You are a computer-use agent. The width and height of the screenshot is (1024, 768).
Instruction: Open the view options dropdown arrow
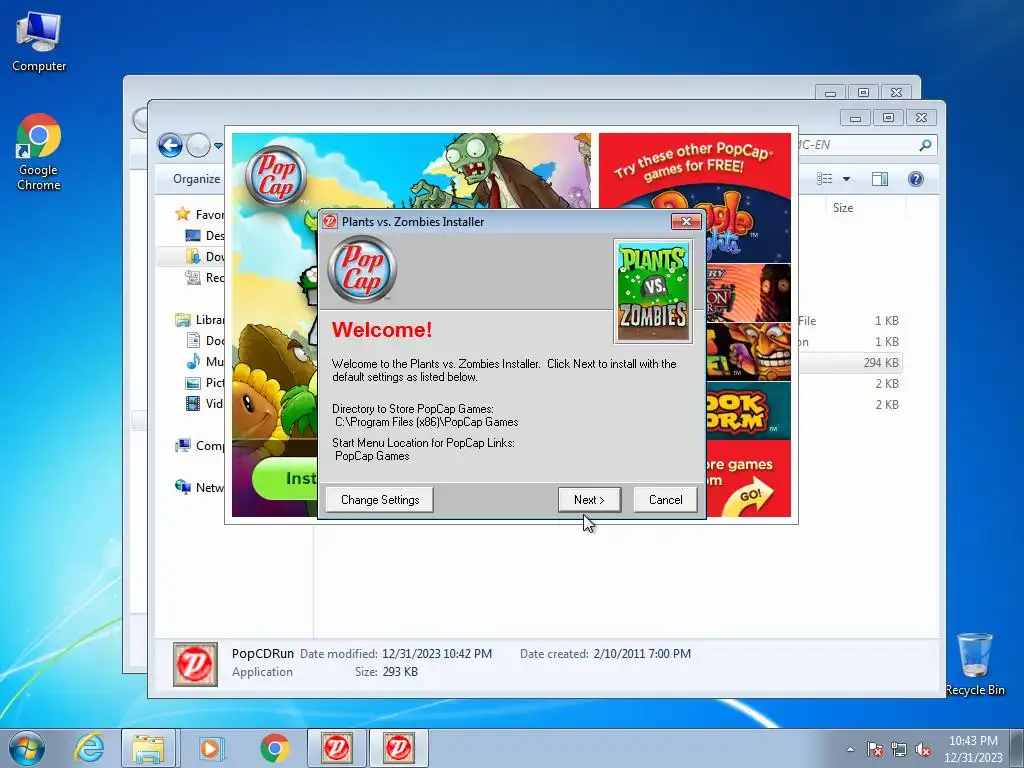(846, 179)
